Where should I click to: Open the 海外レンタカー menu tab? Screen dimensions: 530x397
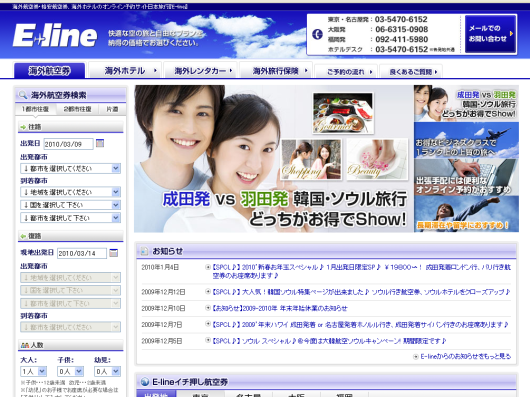tap(200, 71)
